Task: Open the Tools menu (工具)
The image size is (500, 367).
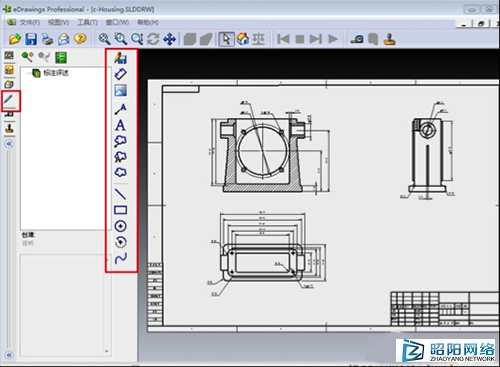Action: (x=87, y=22)
